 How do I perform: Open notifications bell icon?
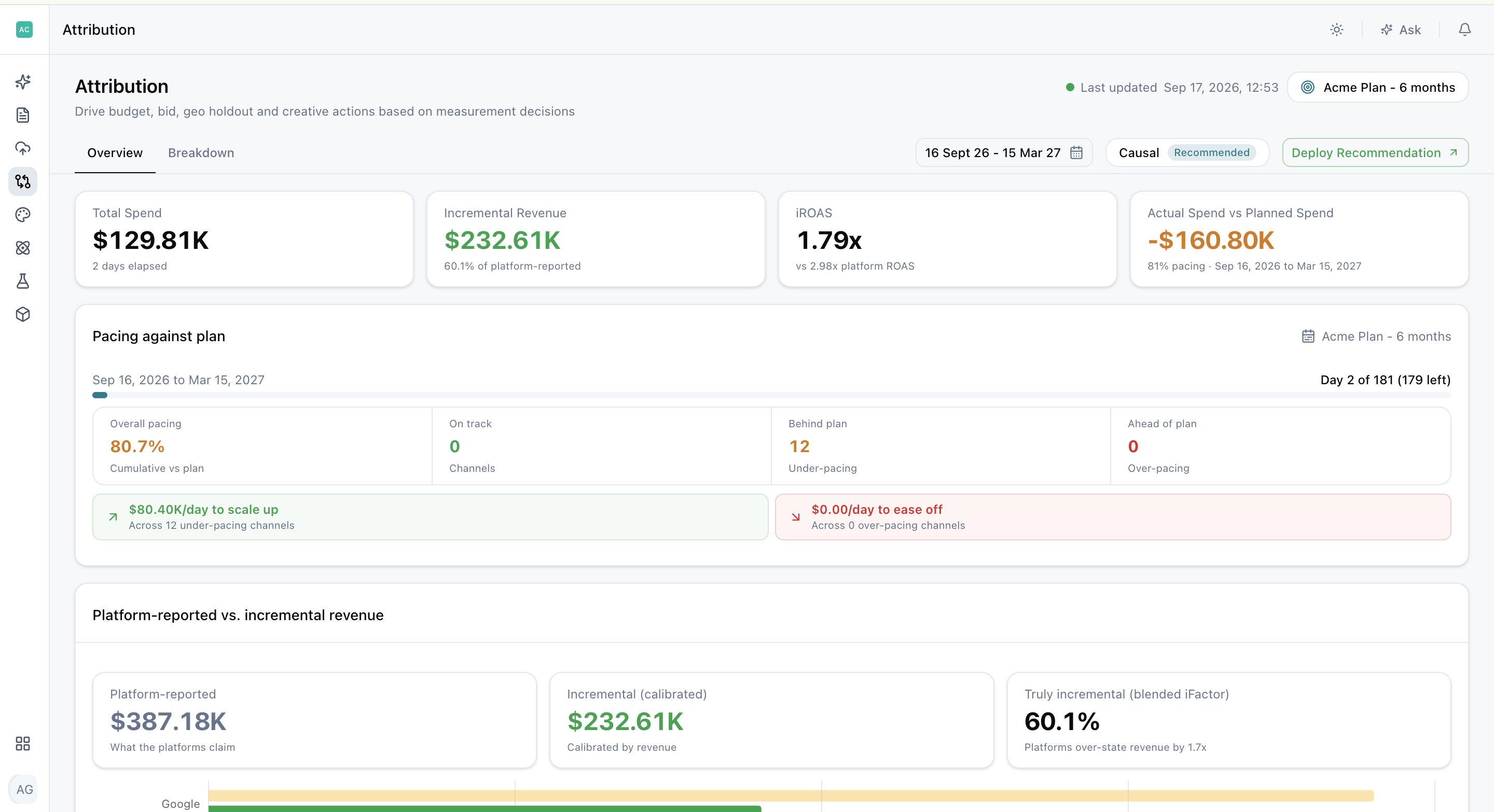click(x=1464, y=30)
